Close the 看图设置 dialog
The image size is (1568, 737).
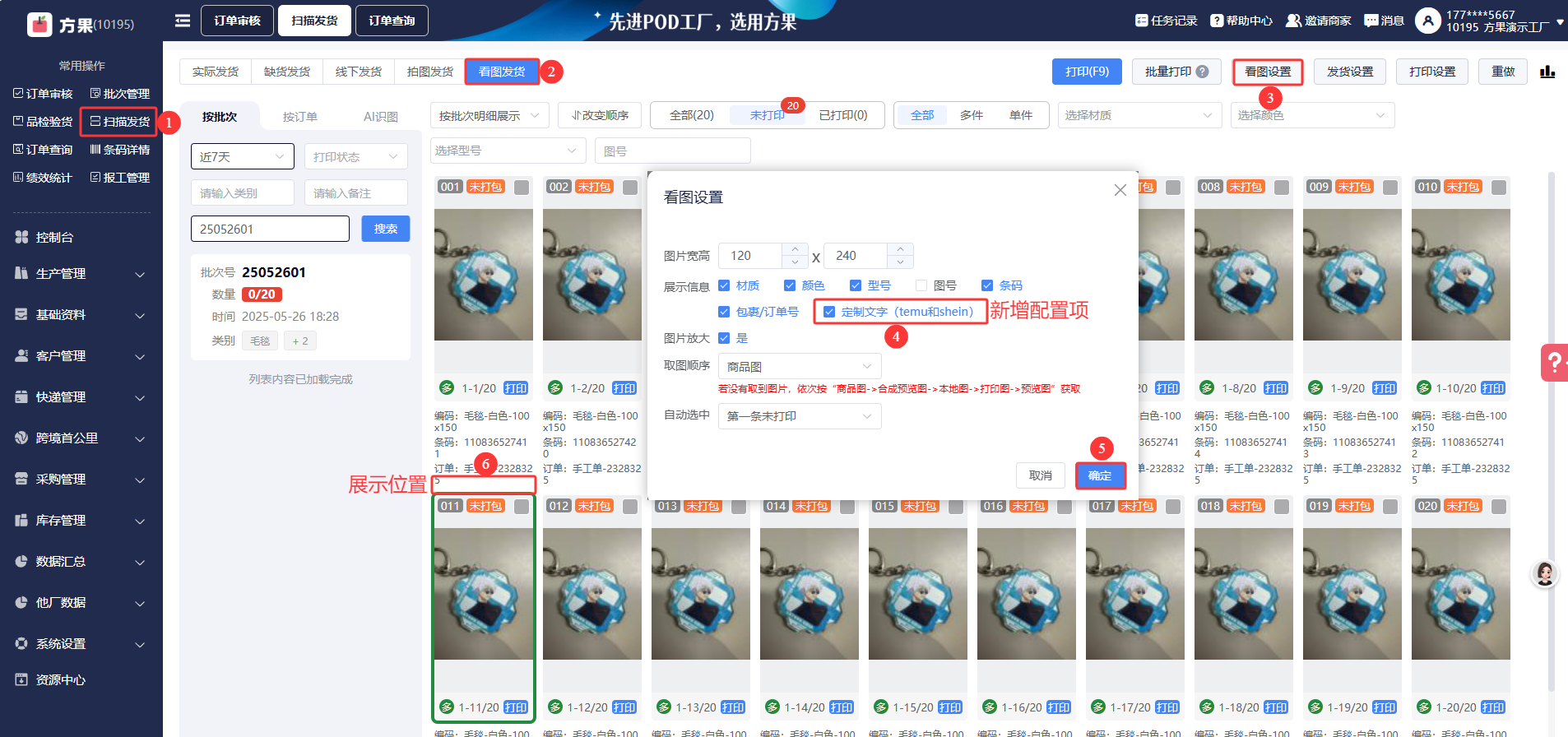click(1120, 190)
